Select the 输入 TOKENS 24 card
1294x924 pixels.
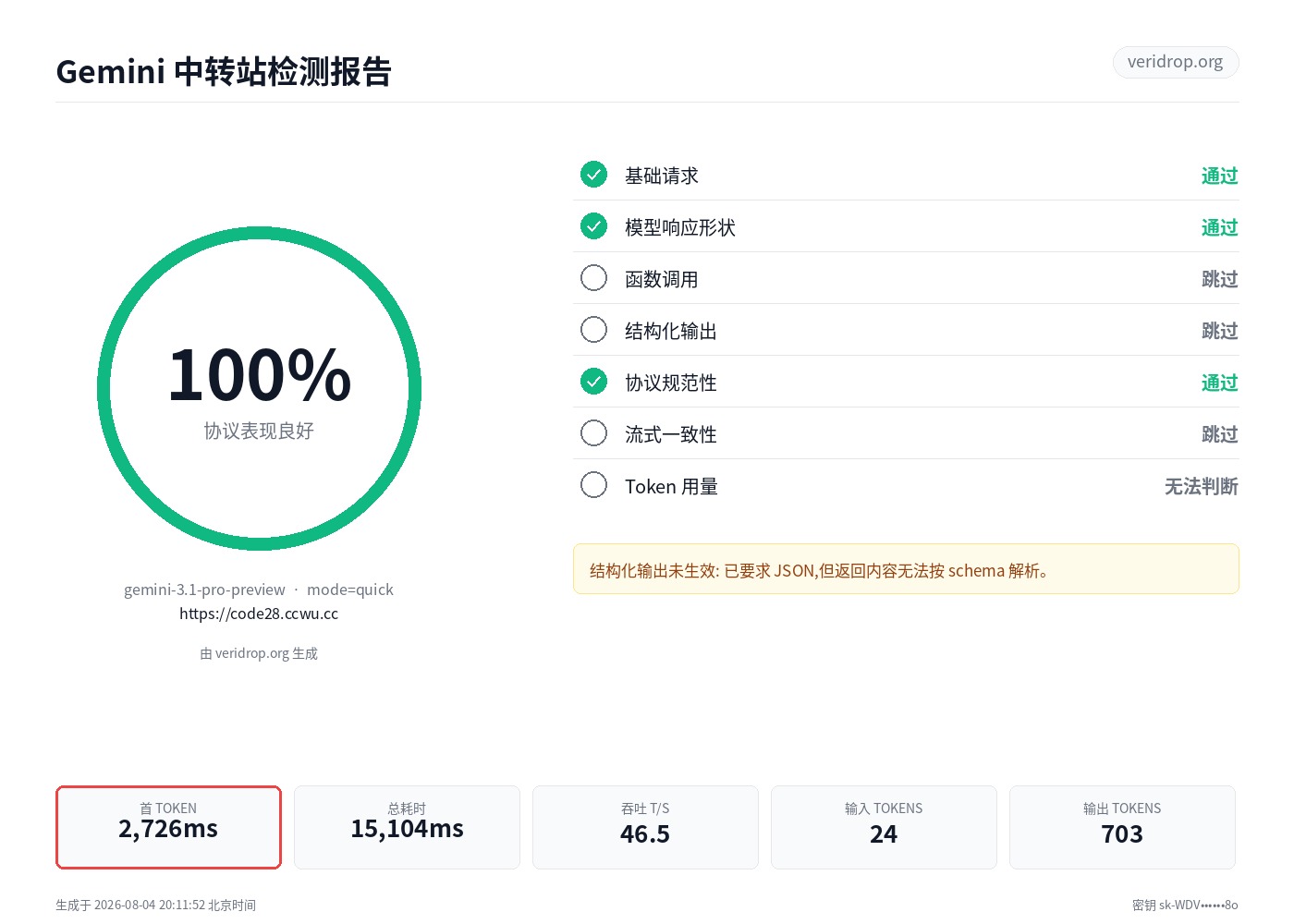pos(884,827)
